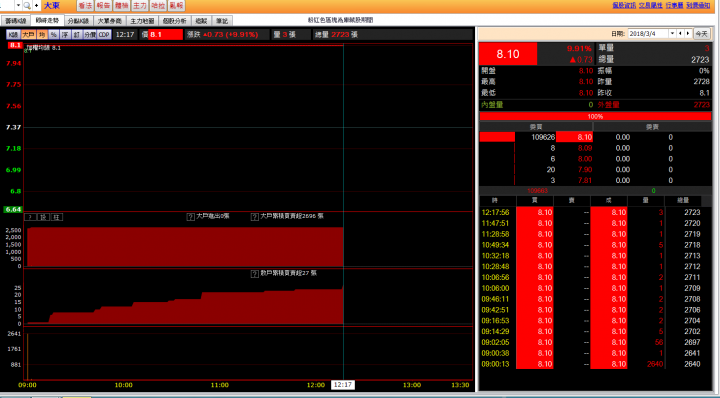Open 行事曆 link at top right
Screen dimensions: 720x398
[x=675, y=6]
